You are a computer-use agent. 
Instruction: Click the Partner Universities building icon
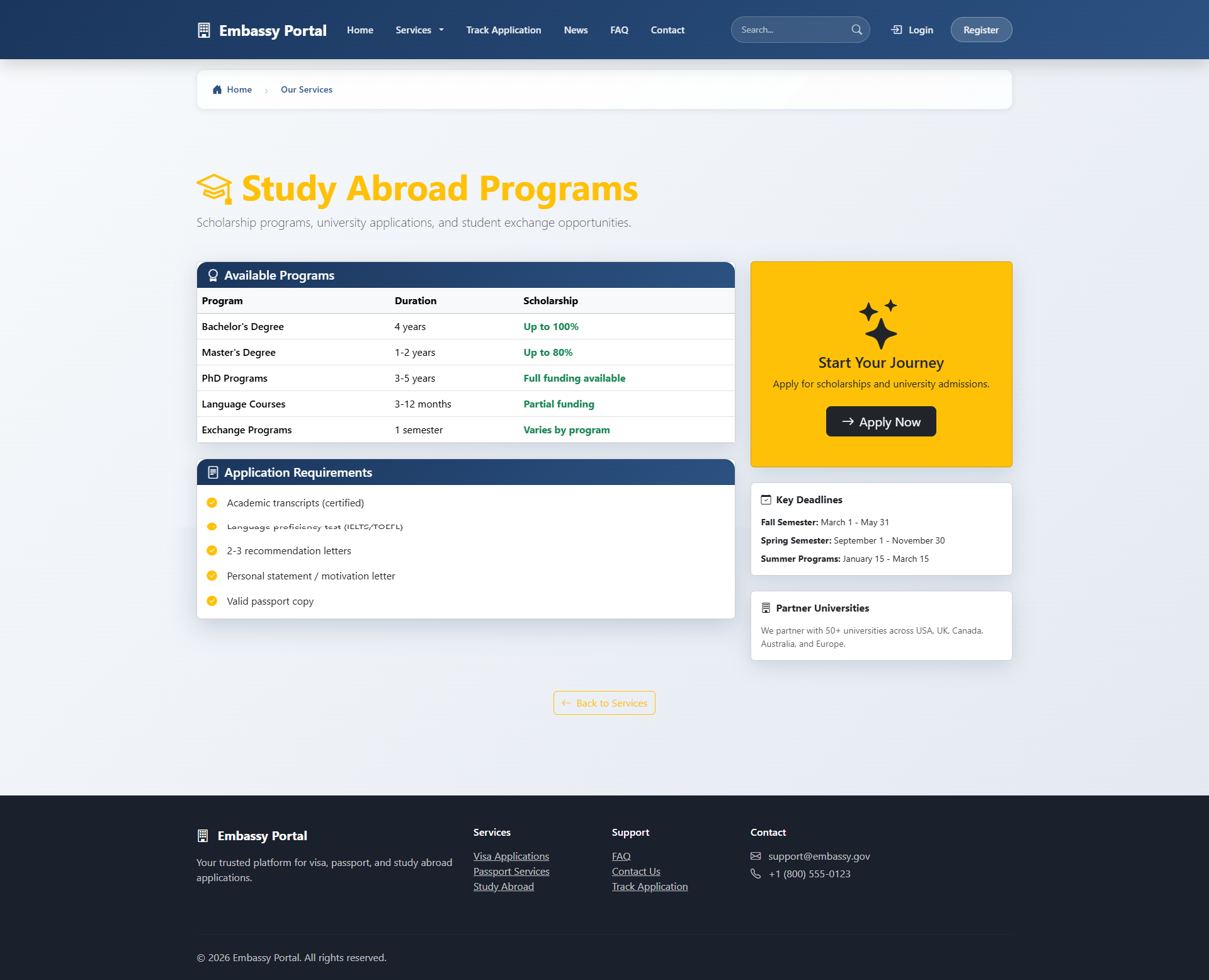(766, 608)
